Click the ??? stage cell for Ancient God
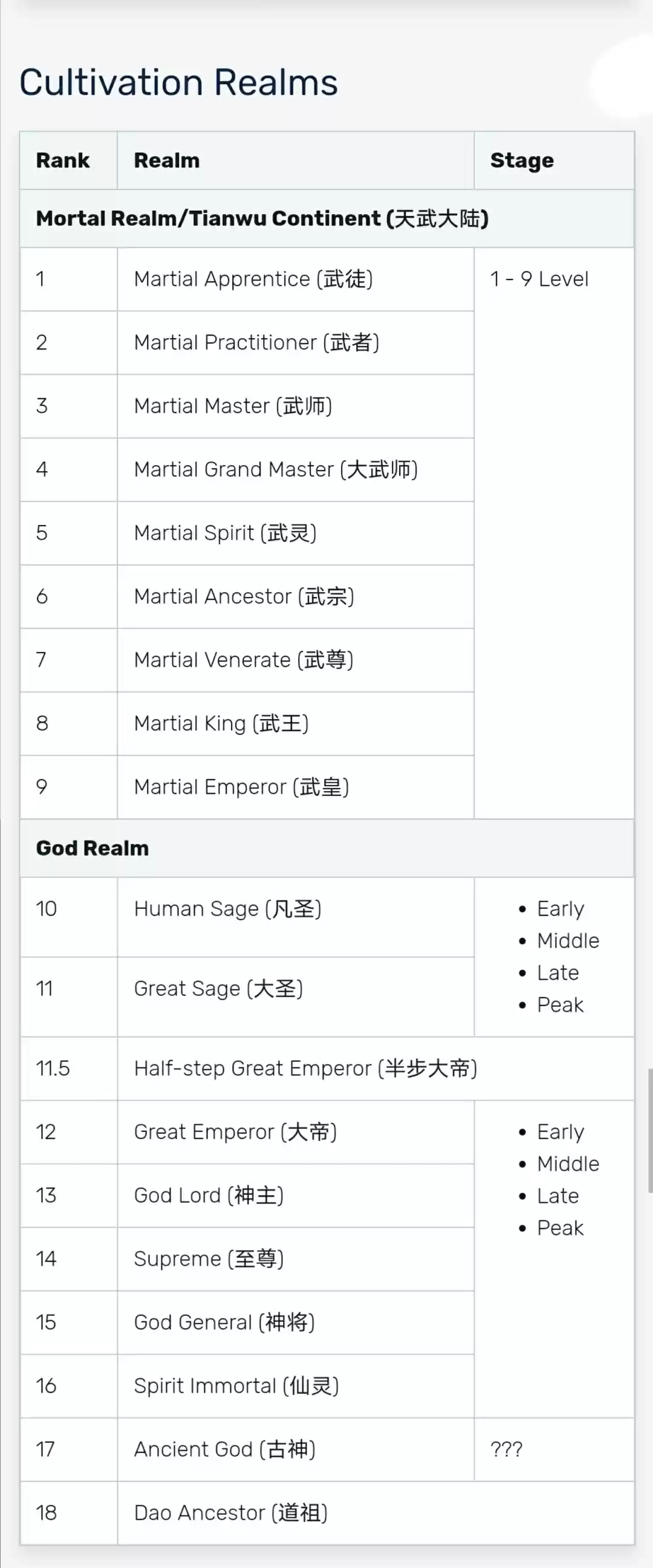 coord(506,1449)
